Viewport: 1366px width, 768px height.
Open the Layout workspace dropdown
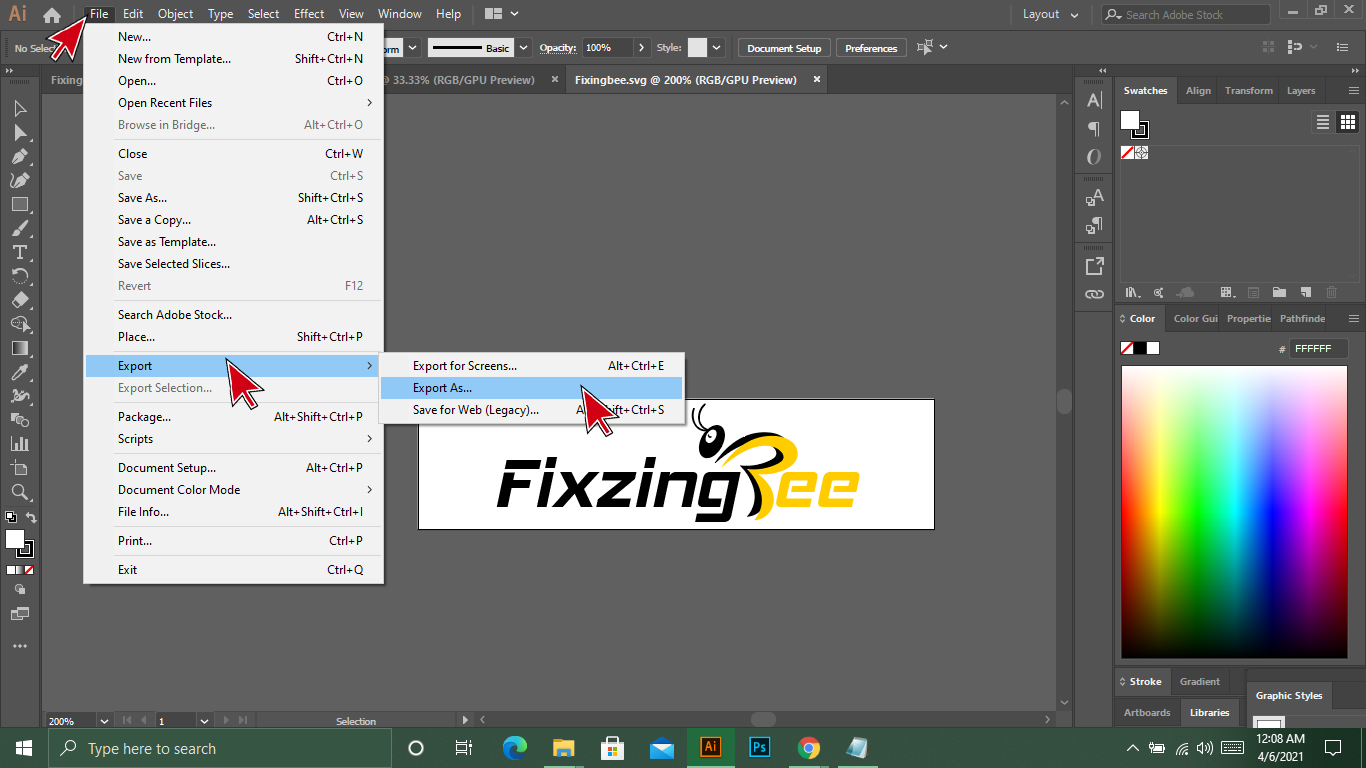point(1051,14)
